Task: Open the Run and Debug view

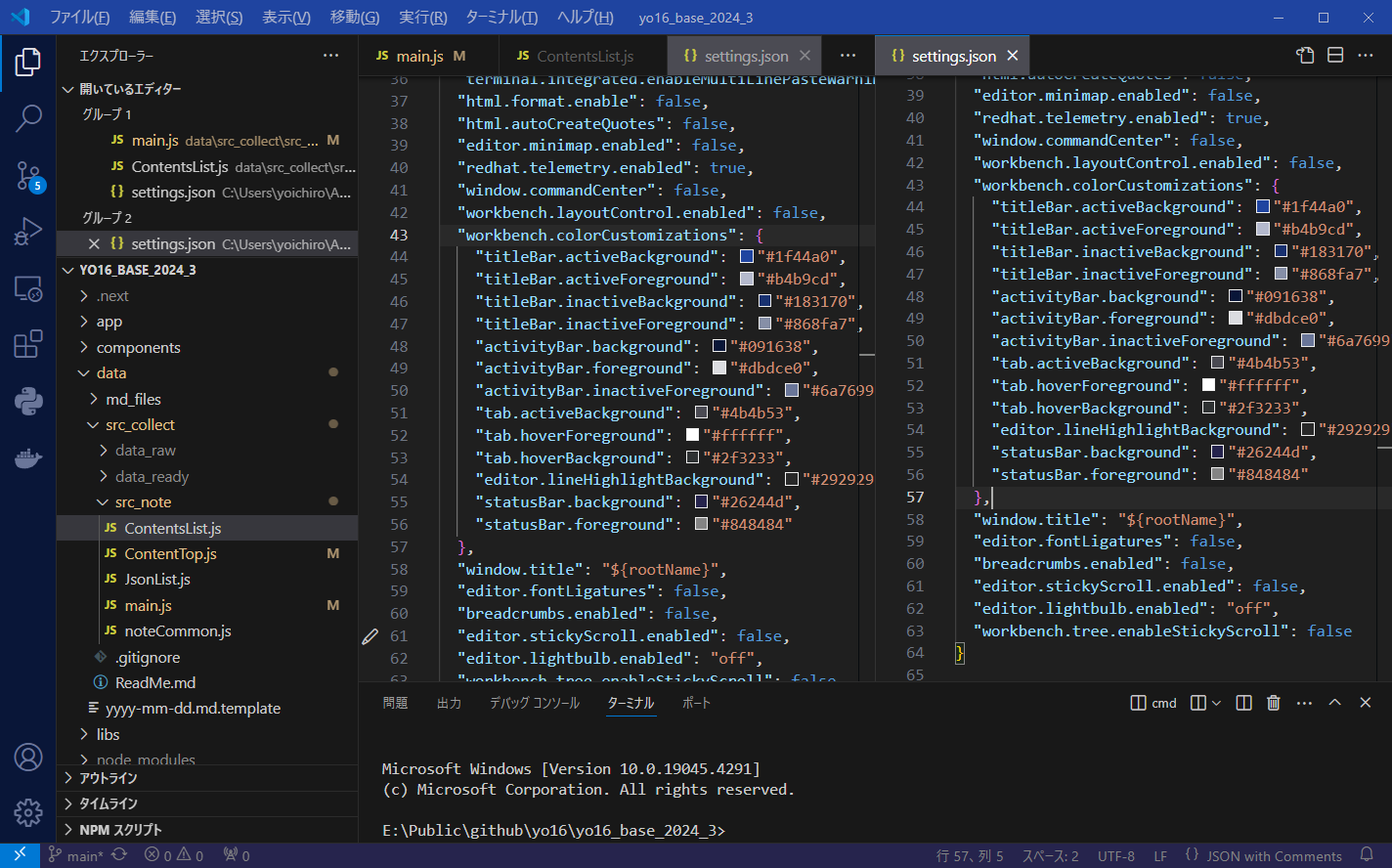Action: 28,233
